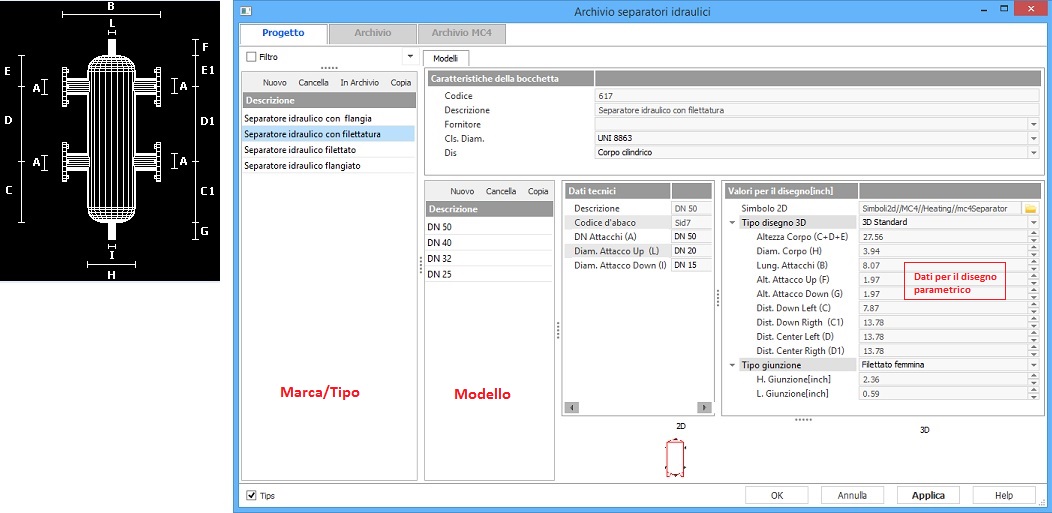Open the Simbolo 2D folder browse icon
Image resolution: width=1052 pixels, height=513 pixels.
(1030, 208)
